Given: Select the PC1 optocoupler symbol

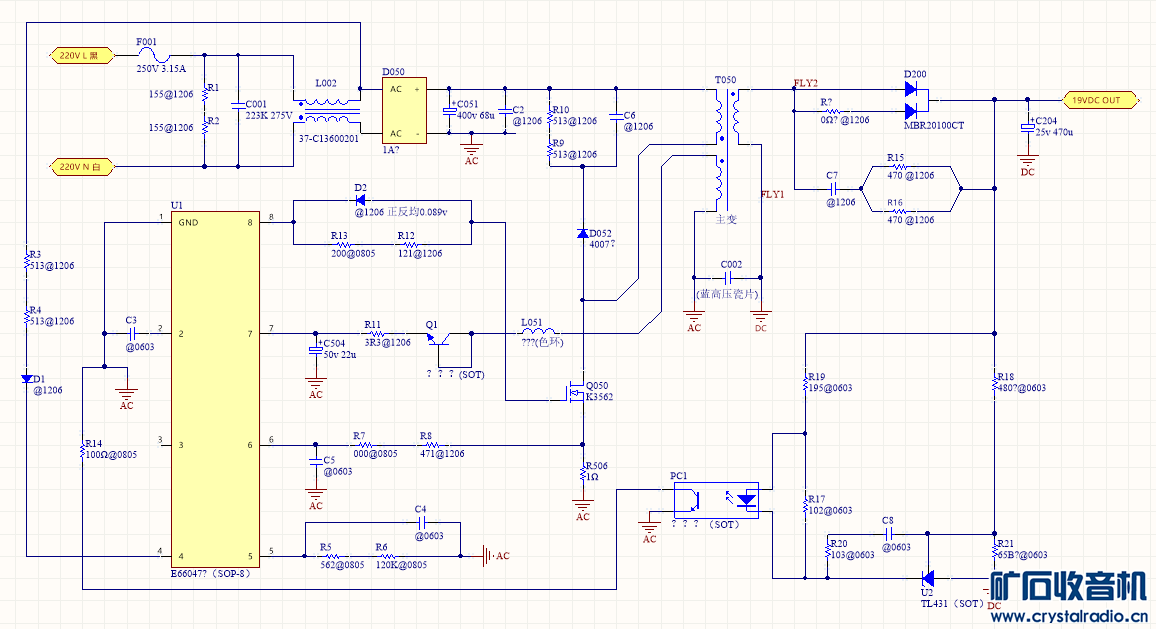Looking at the screenshot, I should tap(717, 500).
